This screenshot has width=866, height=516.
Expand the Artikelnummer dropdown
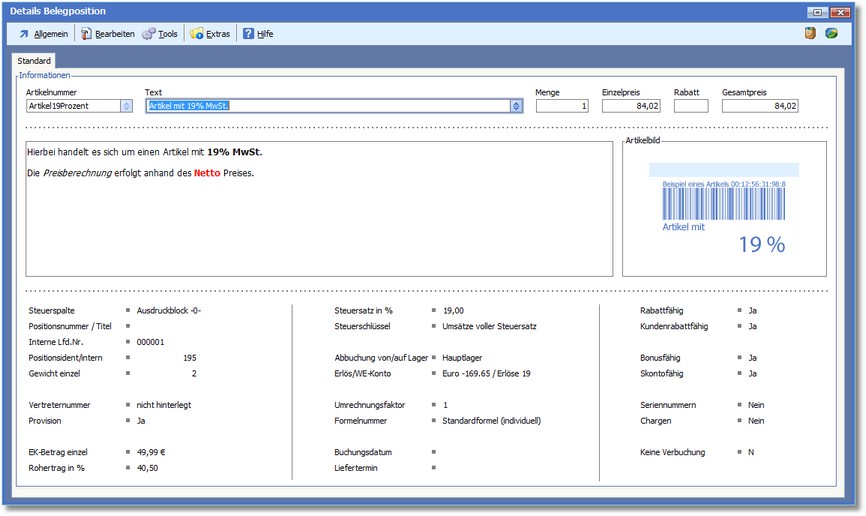click(x=126, y=106)
